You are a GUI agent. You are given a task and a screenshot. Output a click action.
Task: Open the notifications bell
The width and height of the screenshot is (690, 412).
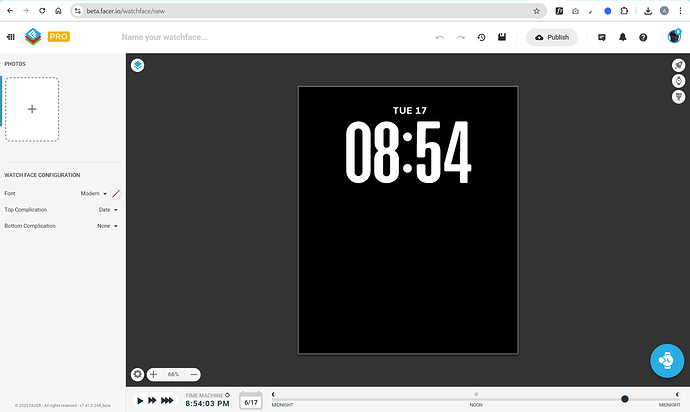pyautogui.click(x=622, y=37)
